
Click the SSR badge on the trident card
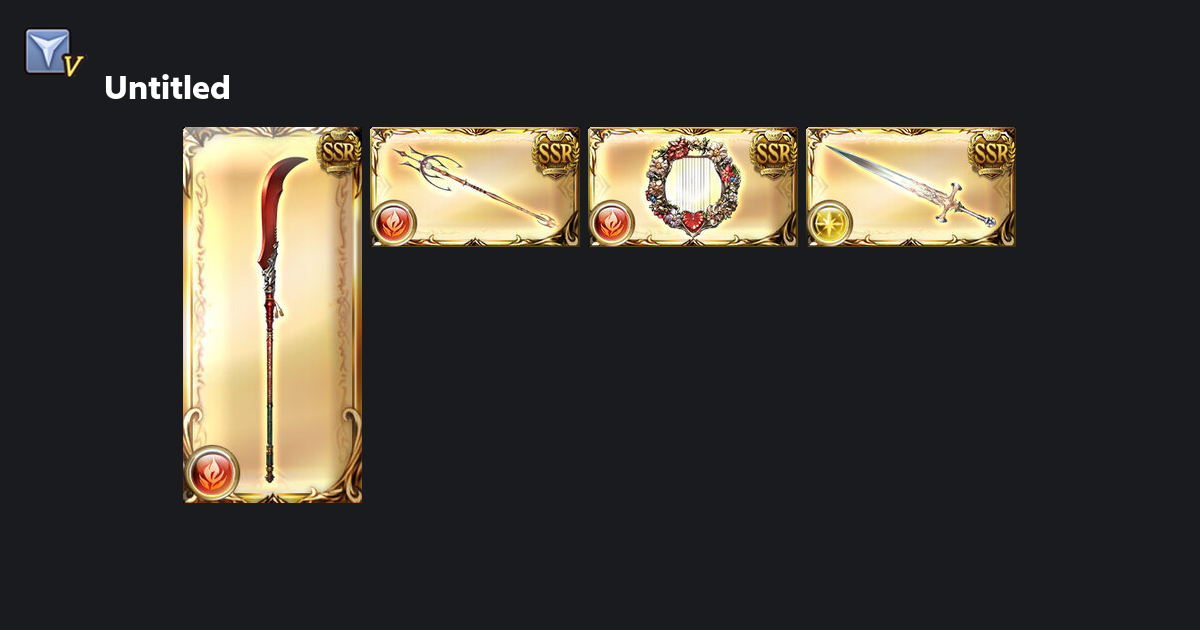pyautogui.click(x=557, y=152)
